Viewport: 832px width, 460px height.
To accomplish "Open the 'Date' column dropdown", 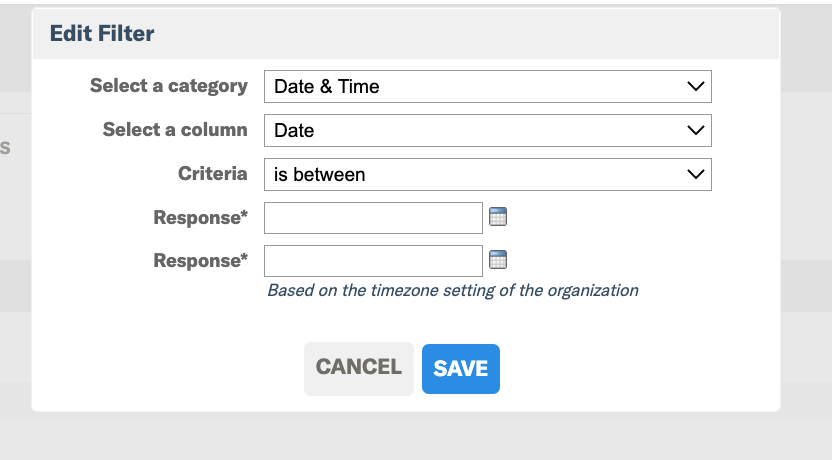I will click(x=488, y=131).
